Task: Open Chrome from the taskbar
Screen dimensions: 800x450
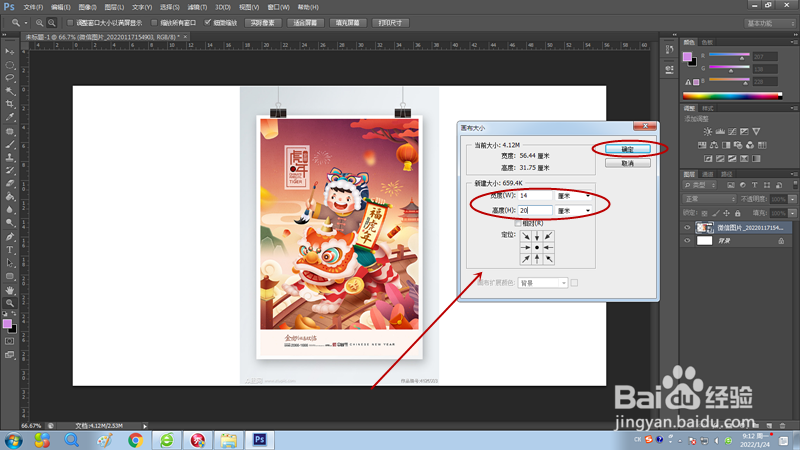Action: 135,440
